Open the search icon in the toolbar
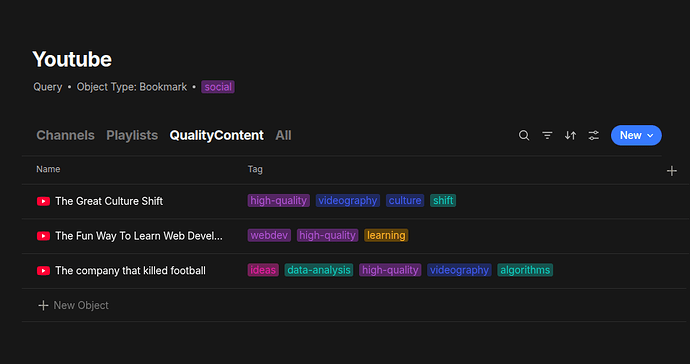The height and width of the screenshot is (364, 690). tap(524, 136)
